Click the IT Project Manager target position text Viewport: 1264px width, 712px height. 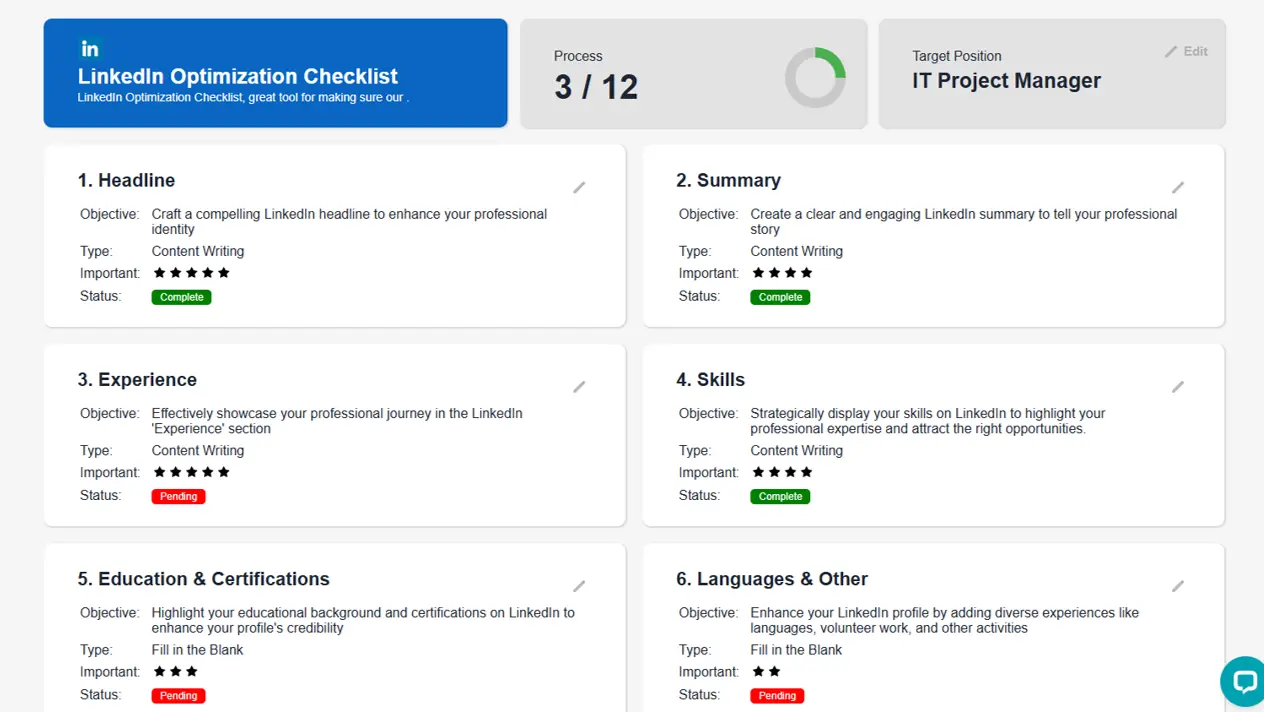[x=1006, y=81]
